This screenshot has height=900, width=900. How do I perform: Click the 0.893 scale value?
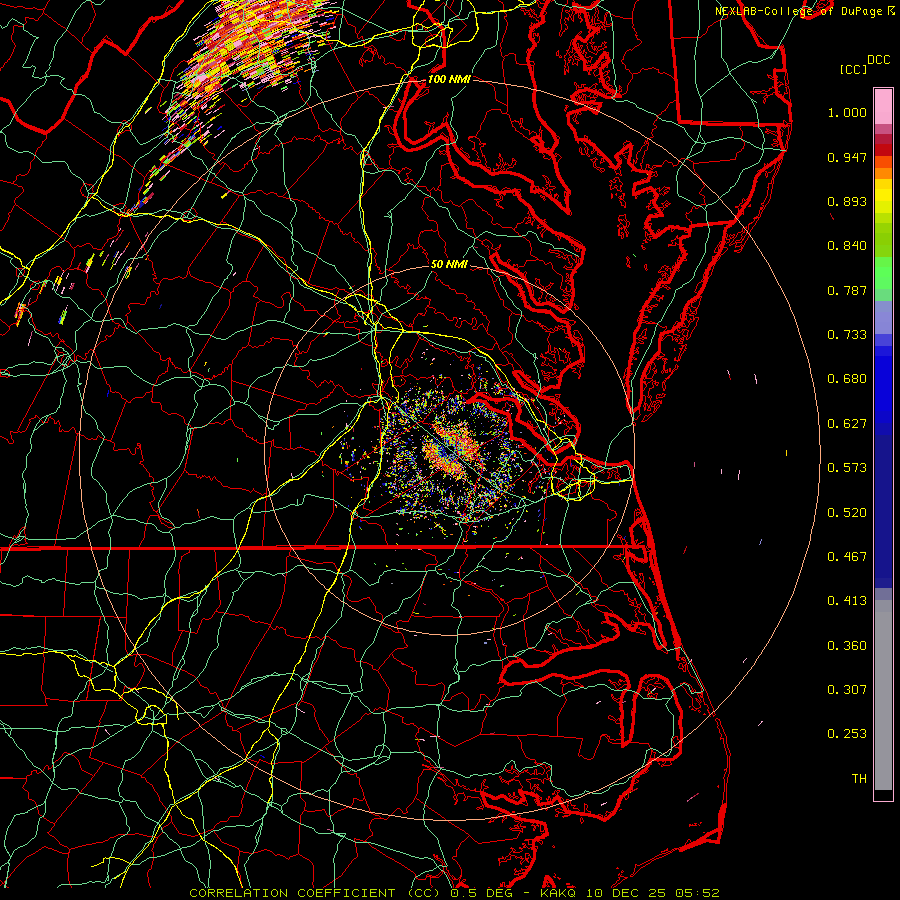click(847, 201)
